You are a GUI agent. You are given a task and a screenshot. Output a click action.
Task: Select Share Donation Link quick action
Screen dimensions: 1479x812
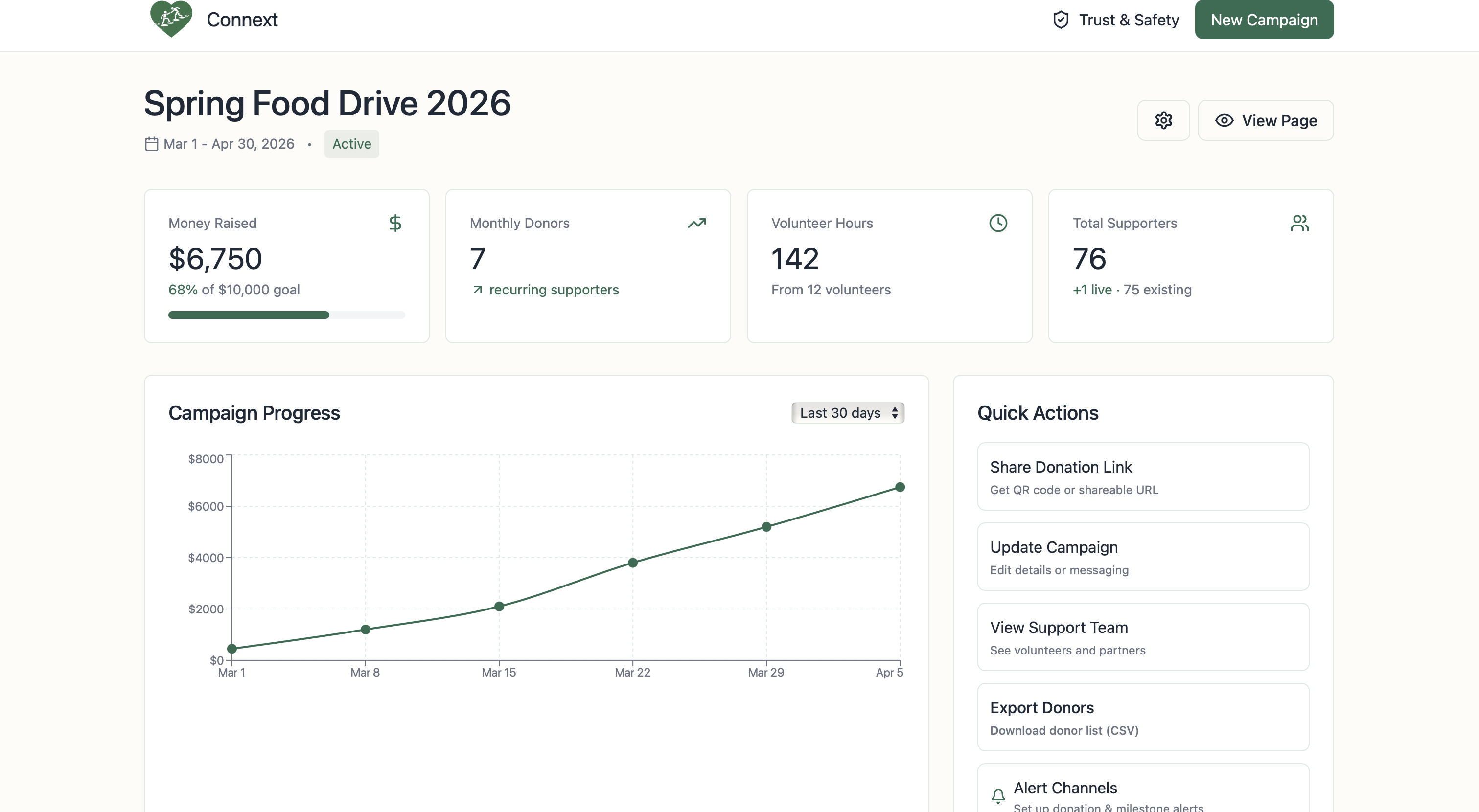click(x=1143, y=476)
